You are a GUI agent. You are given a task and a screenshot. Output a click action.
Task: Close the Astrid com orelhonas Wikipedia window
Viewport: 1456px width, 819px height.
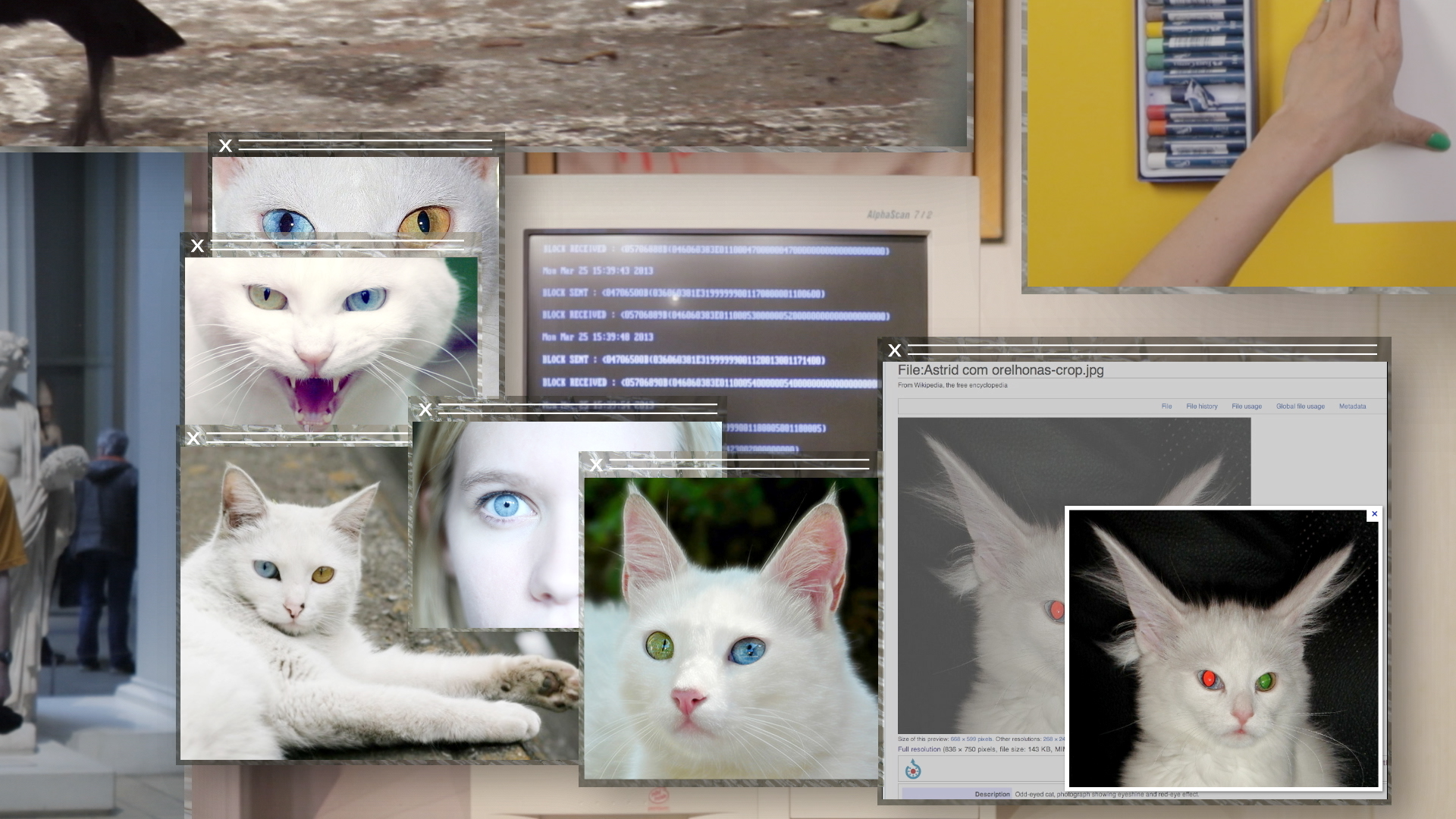coord(895,350)
